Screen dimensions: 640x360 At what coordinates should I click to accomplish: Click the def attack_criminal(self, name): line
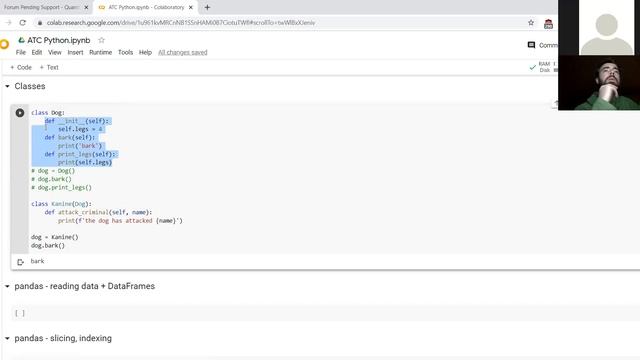[98, 212]
